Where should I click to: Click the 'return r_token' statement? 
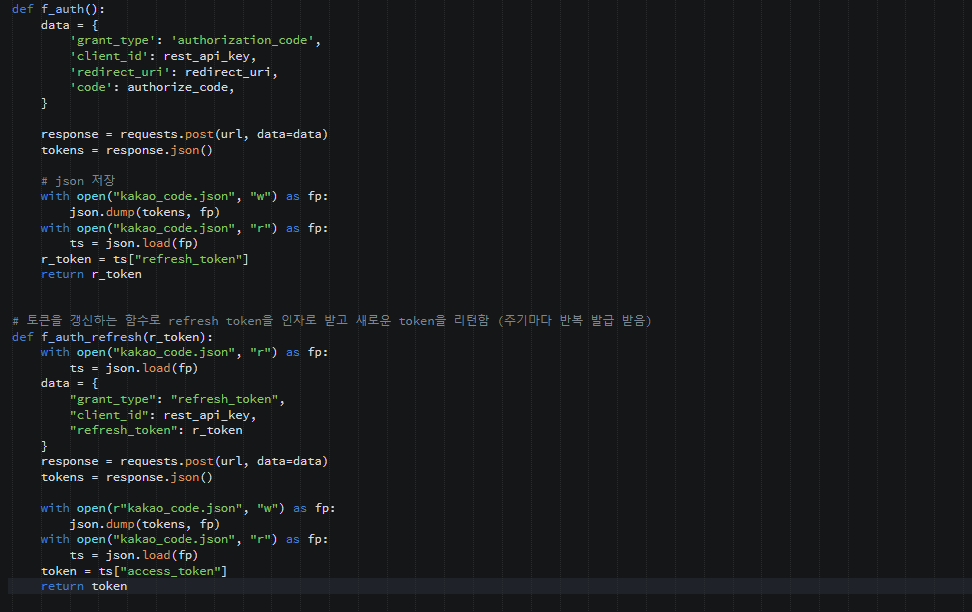click(91, 274)
